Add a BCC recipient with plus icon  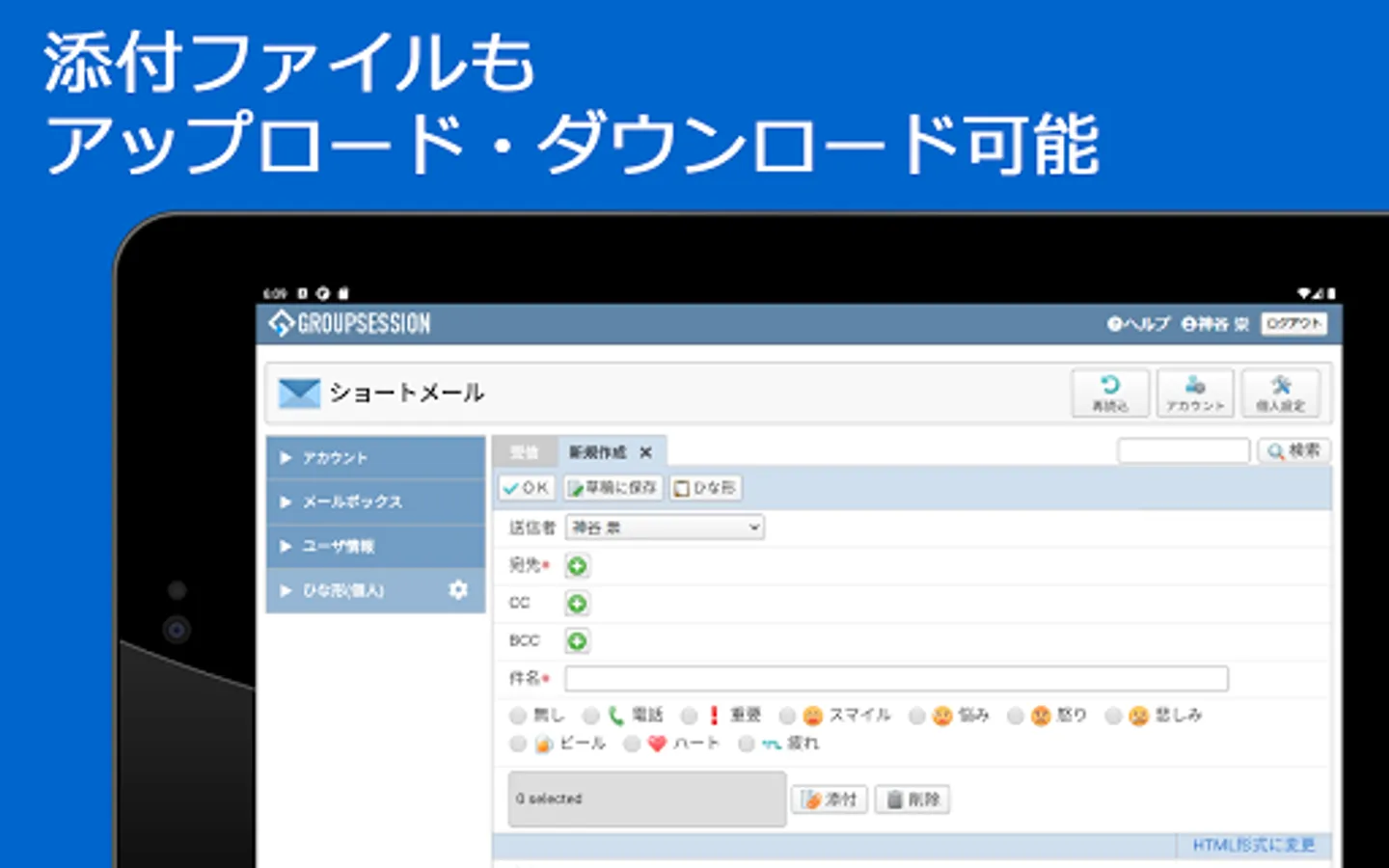tap(577, 641)
